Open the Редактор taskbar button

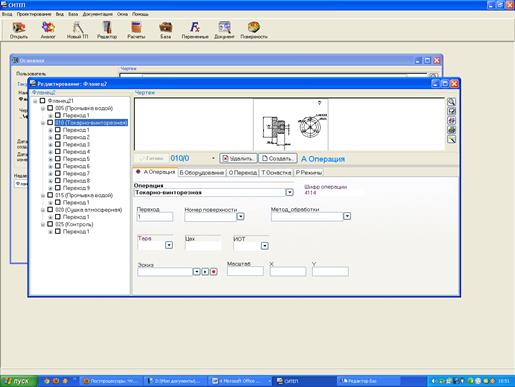pos(367,381)
